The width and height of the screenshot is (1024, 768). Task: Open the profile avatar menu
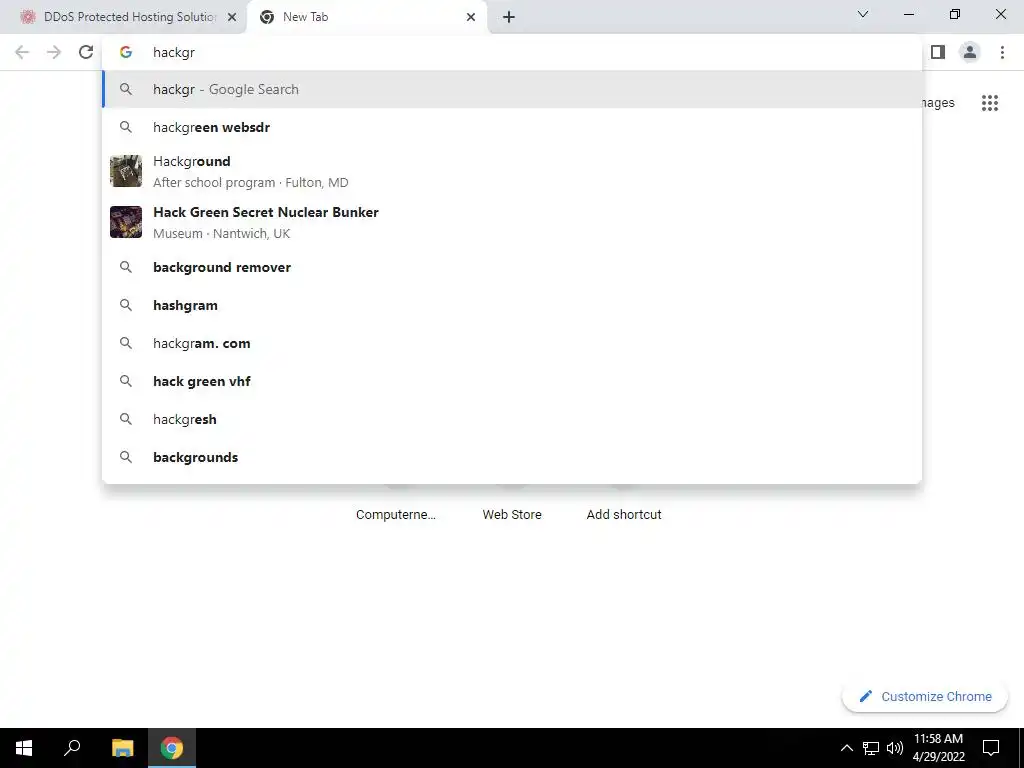point(970,52)
